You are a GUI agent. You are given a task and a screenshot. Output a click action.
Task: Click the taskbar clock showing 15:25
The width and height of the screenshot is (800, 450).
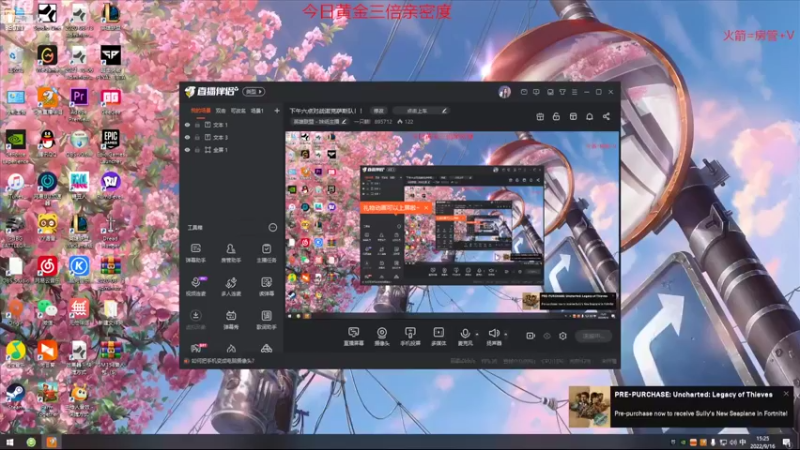(x=763, y=442)
